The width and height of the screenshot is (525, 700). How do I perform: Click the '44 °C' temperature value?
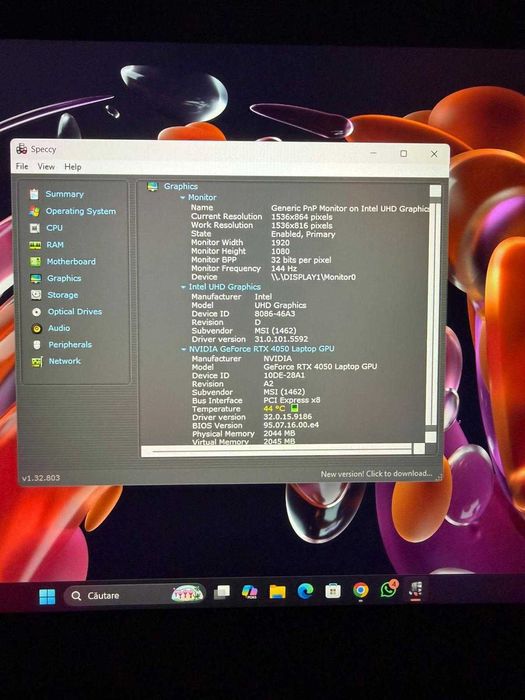(x=274, y=408)
